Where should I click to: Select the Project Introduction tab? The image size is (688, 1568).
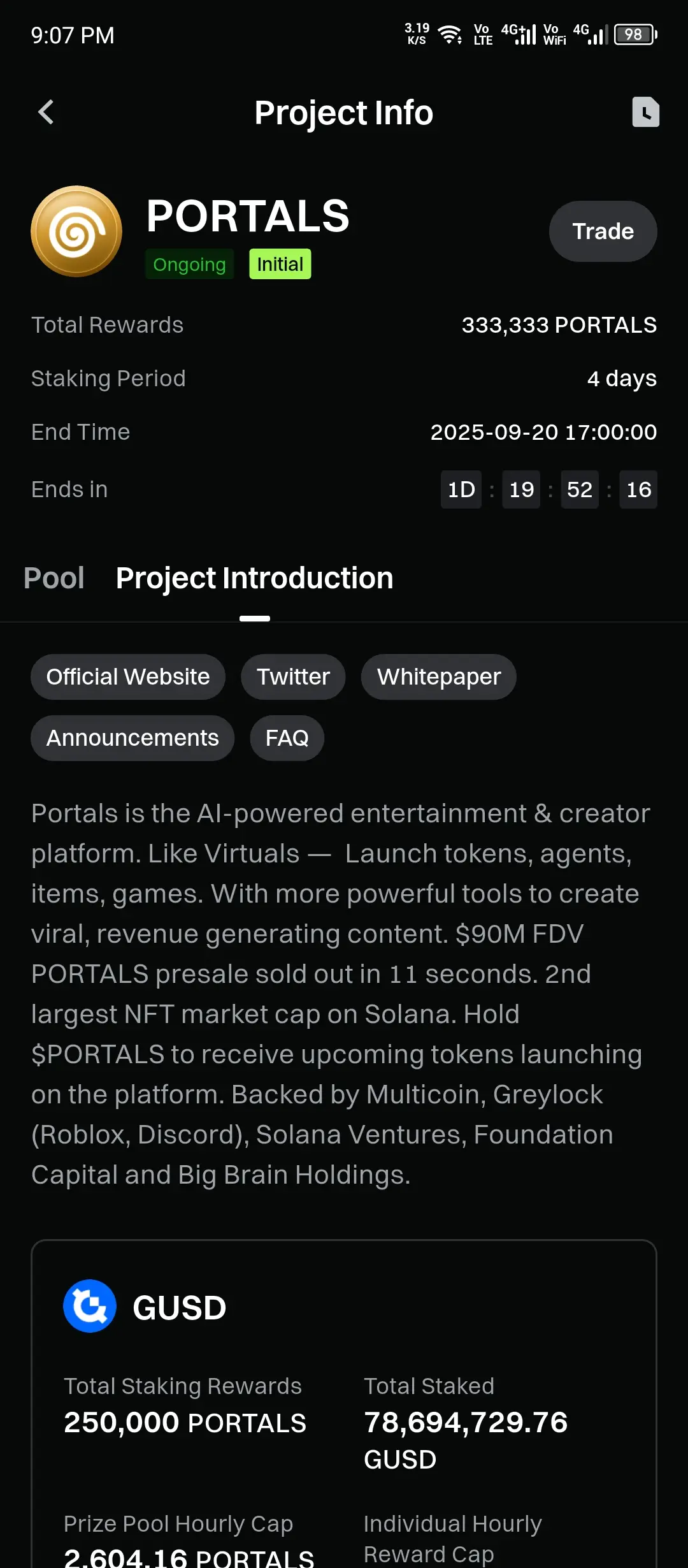[254, 578]
